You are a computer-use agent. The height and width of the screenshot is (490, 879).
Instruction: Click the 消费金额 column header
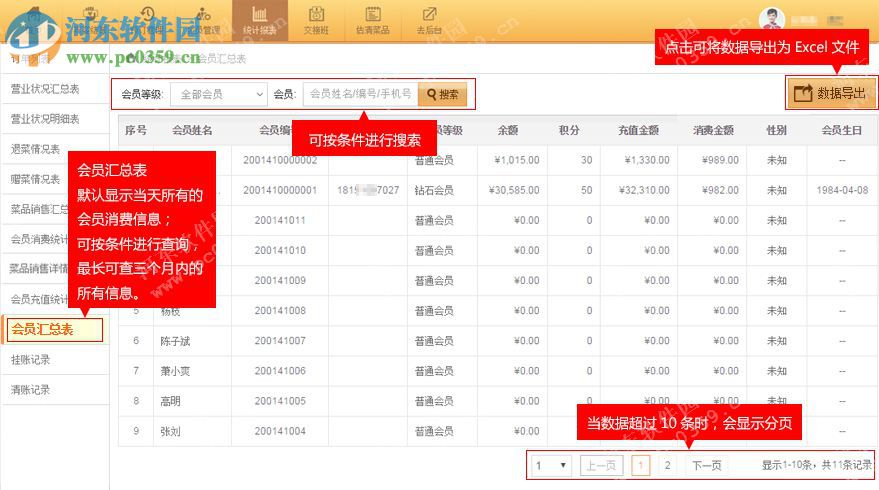coord(713,130)
